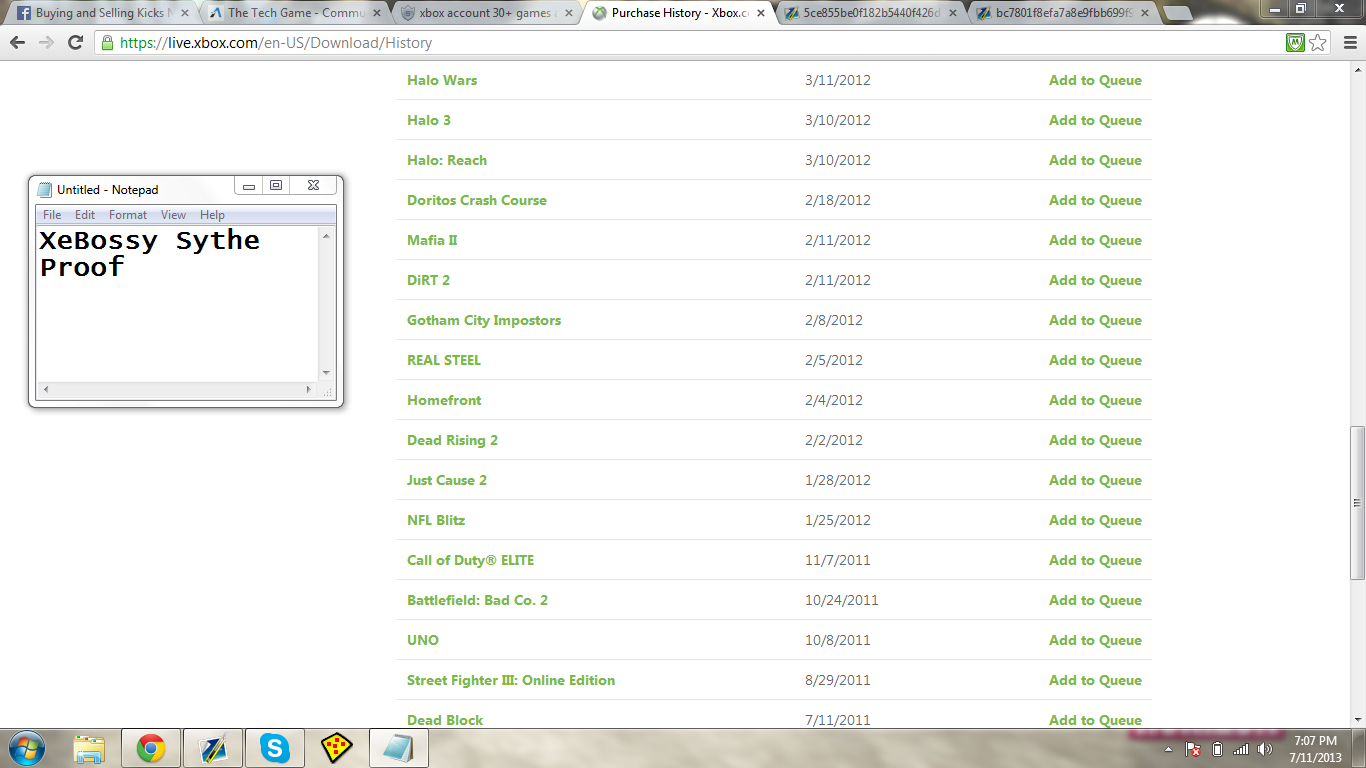Click the 2/18/2012 purchase date

click(x=837, y=200)
